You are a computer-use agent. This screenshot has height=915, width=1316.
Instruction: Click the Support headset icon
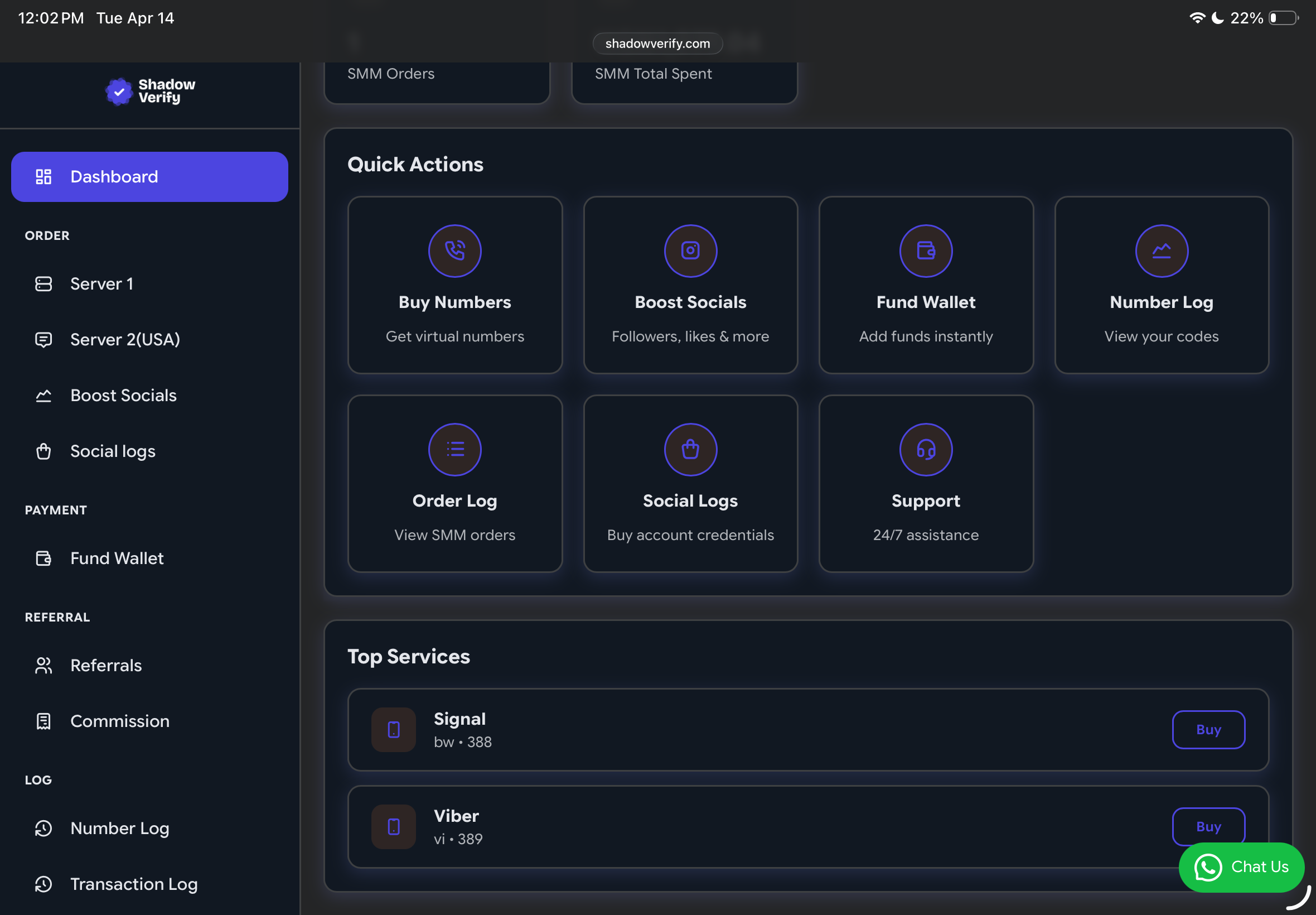pyautogui.click(x=925, y=449)
